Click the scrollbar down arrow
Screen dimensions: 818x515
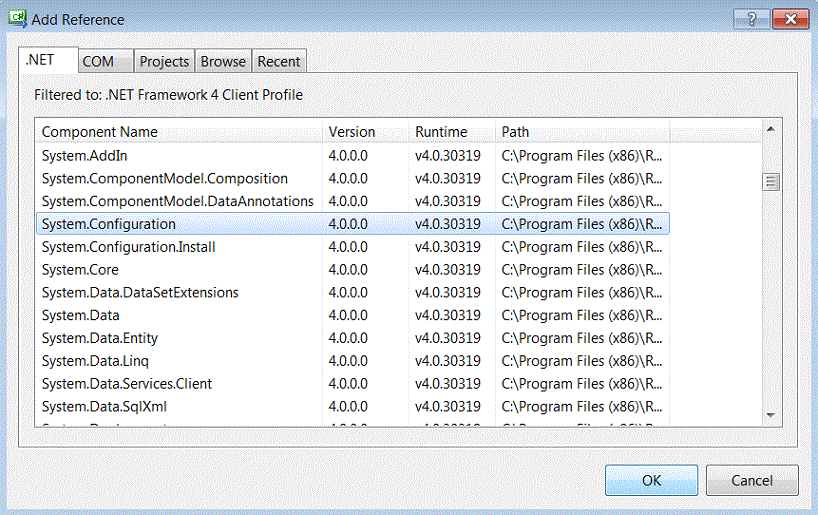(771, 415)
